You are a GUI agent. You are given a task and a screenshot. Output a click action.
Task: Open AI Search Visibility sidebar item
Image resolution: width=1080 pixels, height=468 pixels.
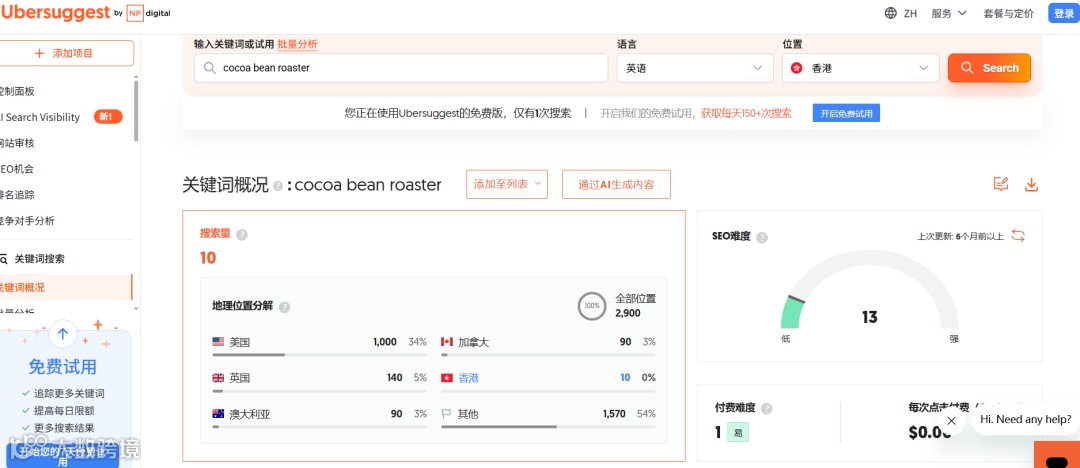tap(41, 117)
